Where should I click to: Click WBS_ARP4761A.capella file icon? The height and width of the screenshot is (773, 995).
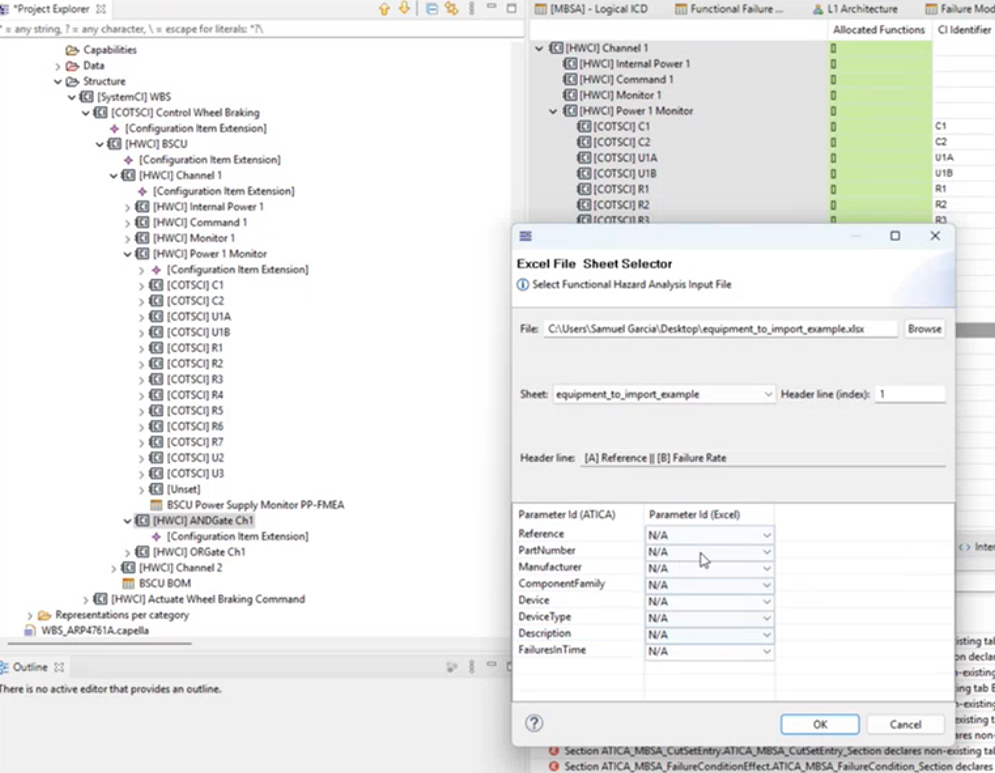point(30,630)
